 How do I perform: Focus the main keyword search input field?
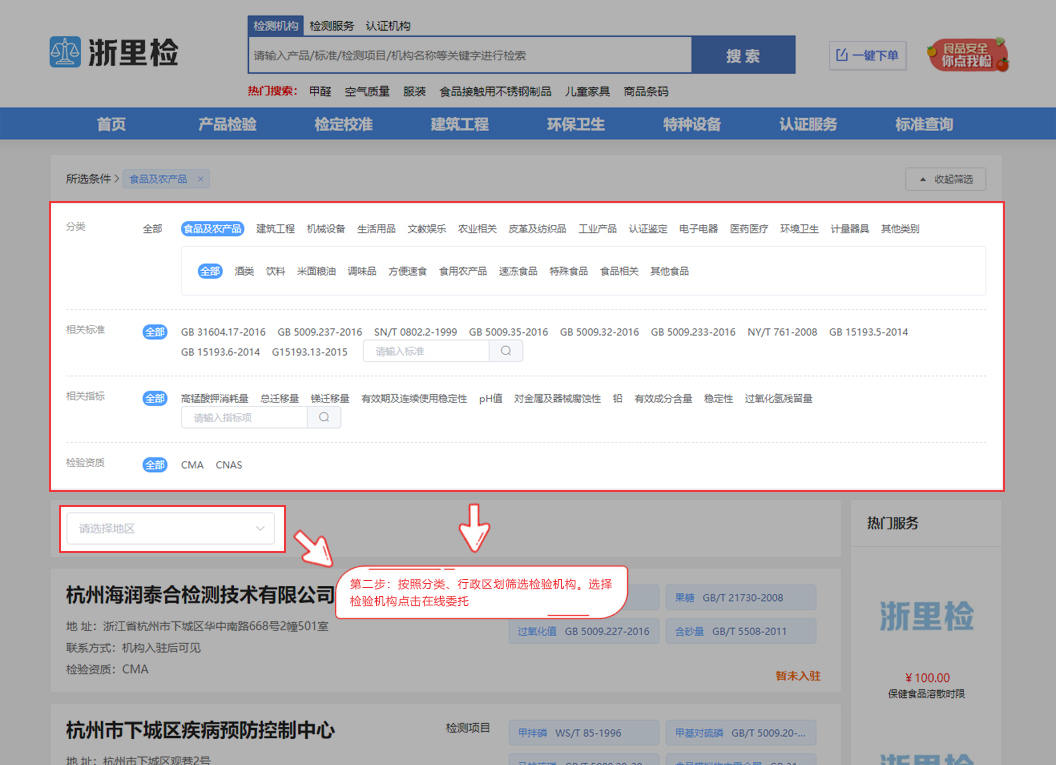tap(470, 55)
